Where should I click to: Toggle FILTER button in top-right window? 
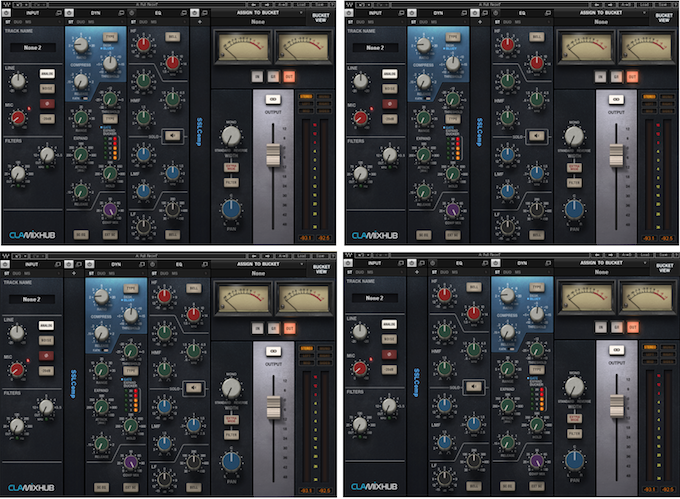pos(574,183)
